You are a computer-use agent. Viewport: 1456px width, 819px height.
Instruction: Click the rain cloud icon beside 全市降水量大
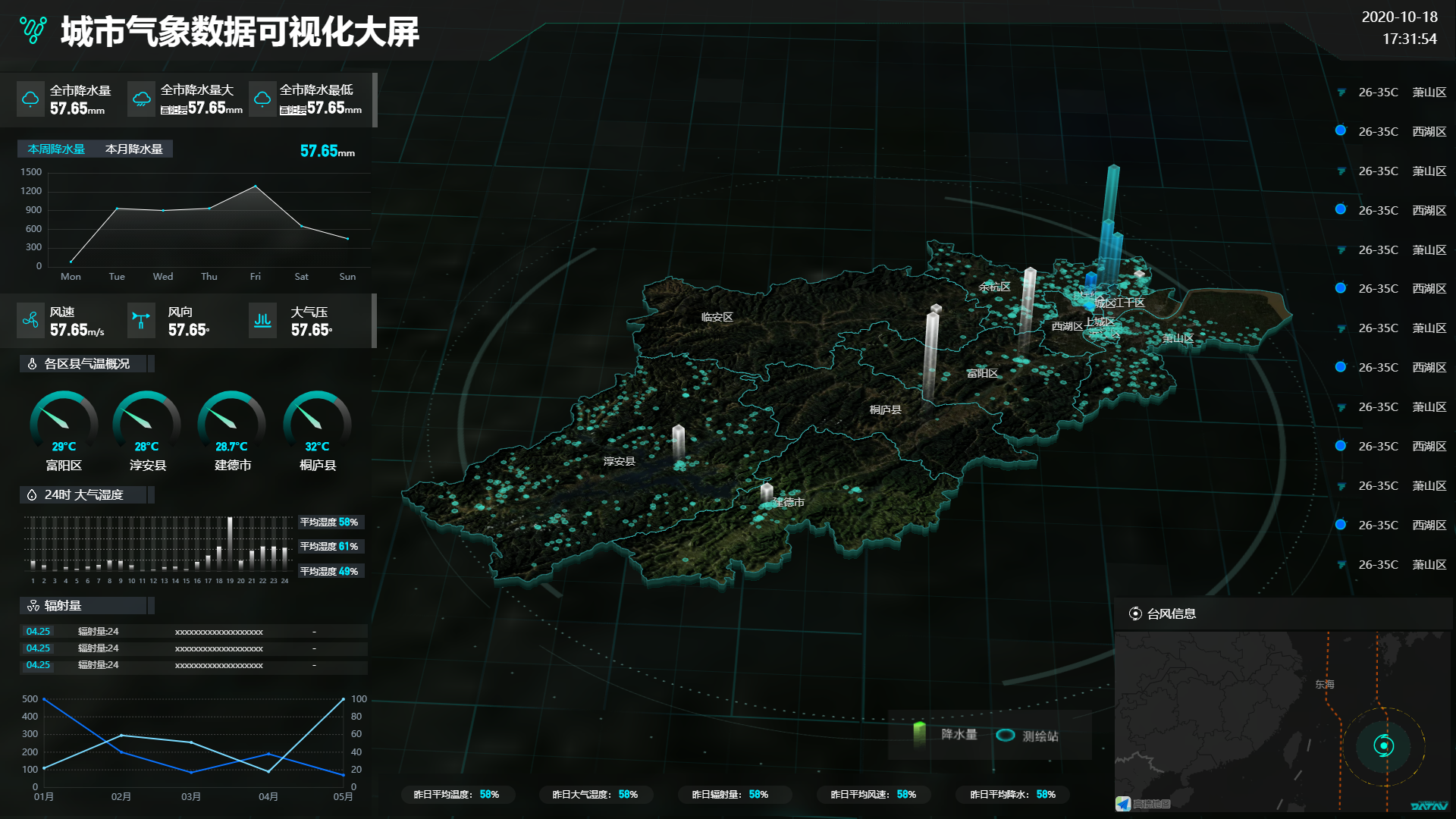tap(142, 99)
